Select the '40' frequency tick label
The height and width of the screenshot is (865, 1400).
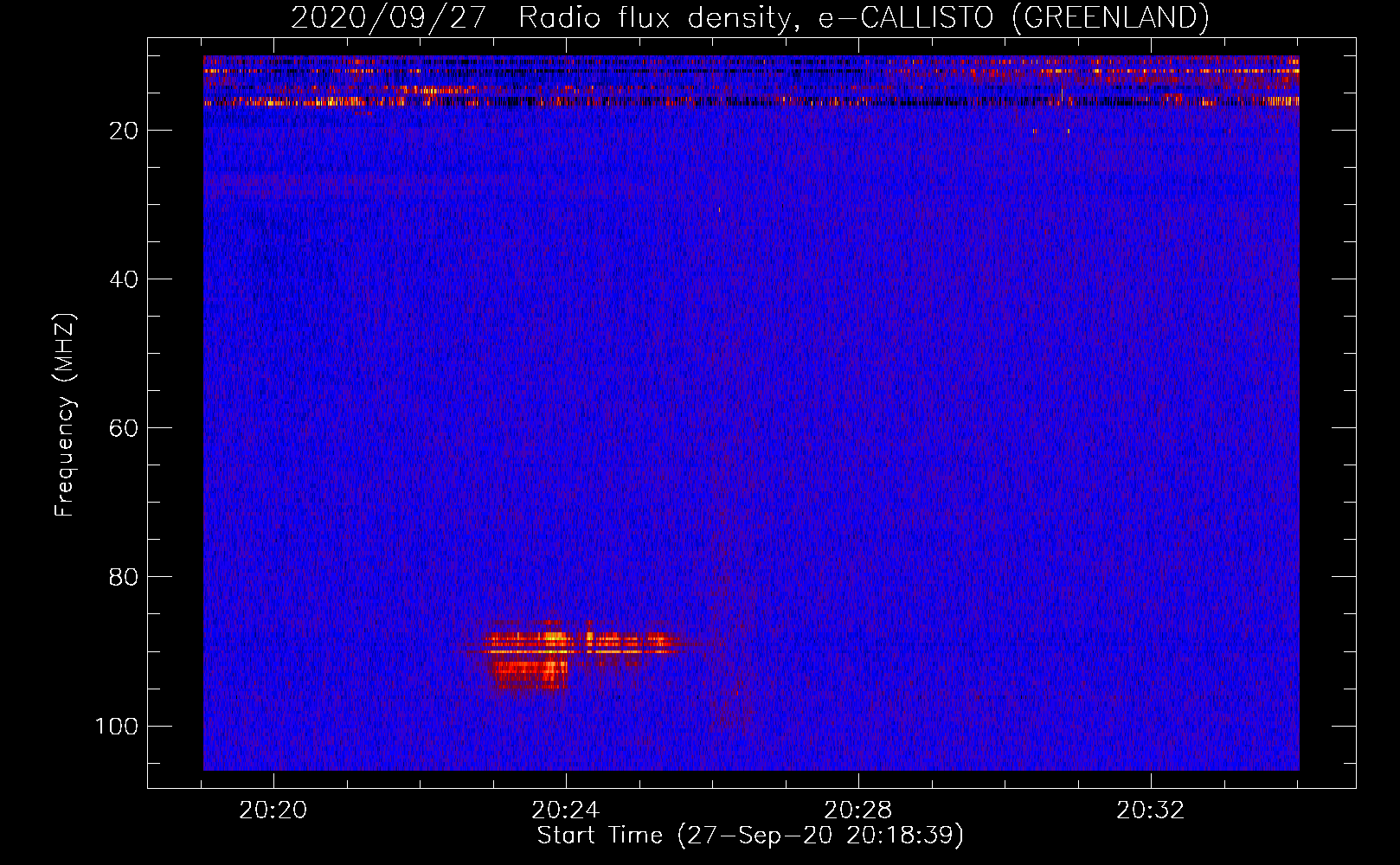click(x=124, y=279)
